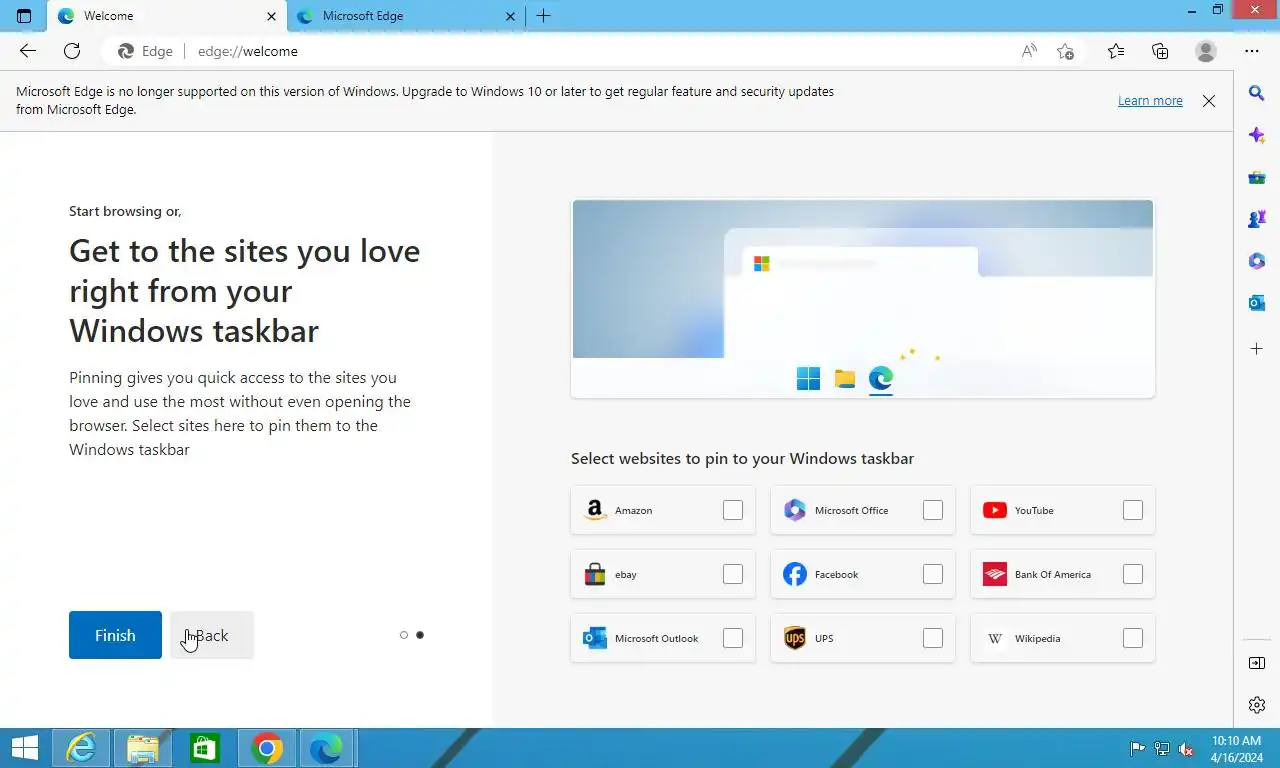Open the Collections icon

pyautogui.click(x=1160, y=51)
